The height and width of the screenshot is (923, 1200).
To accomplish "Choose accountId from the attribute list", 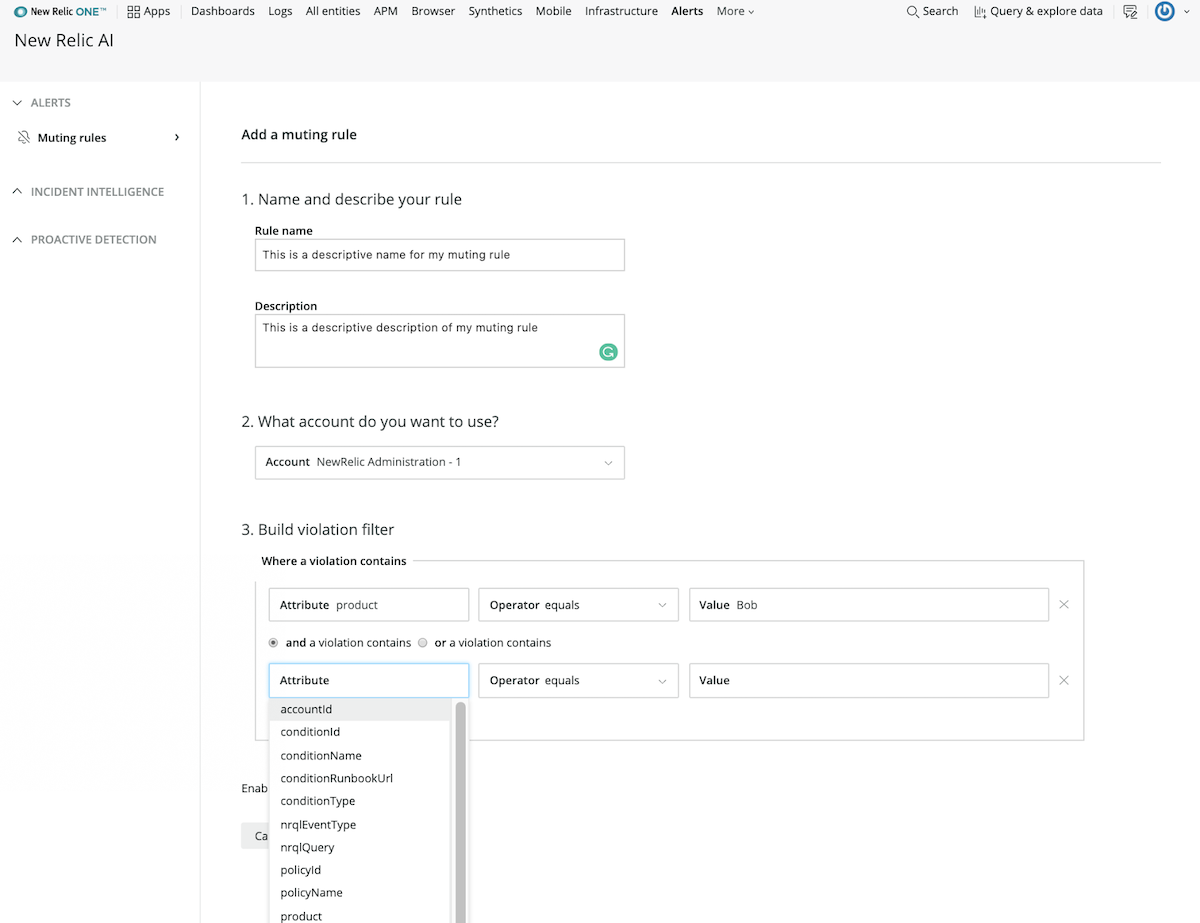I will click(x=360, y=709).
